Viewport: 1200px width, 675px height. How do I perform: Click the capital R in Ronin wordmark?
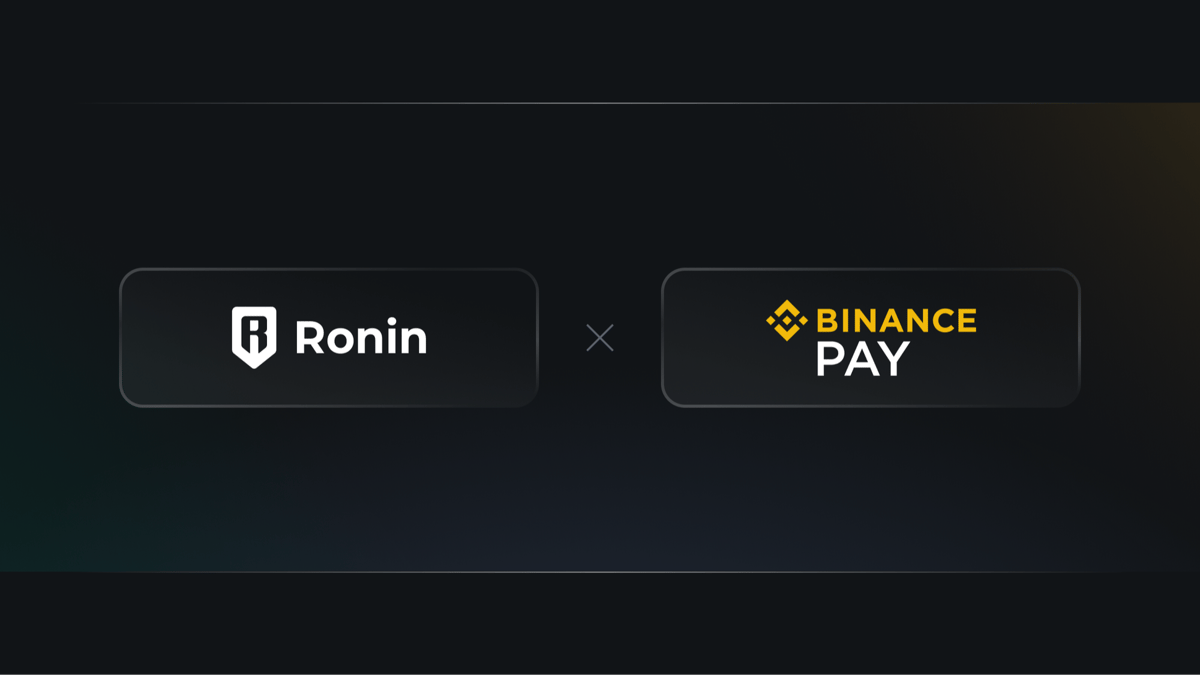[x=309, y=338]
